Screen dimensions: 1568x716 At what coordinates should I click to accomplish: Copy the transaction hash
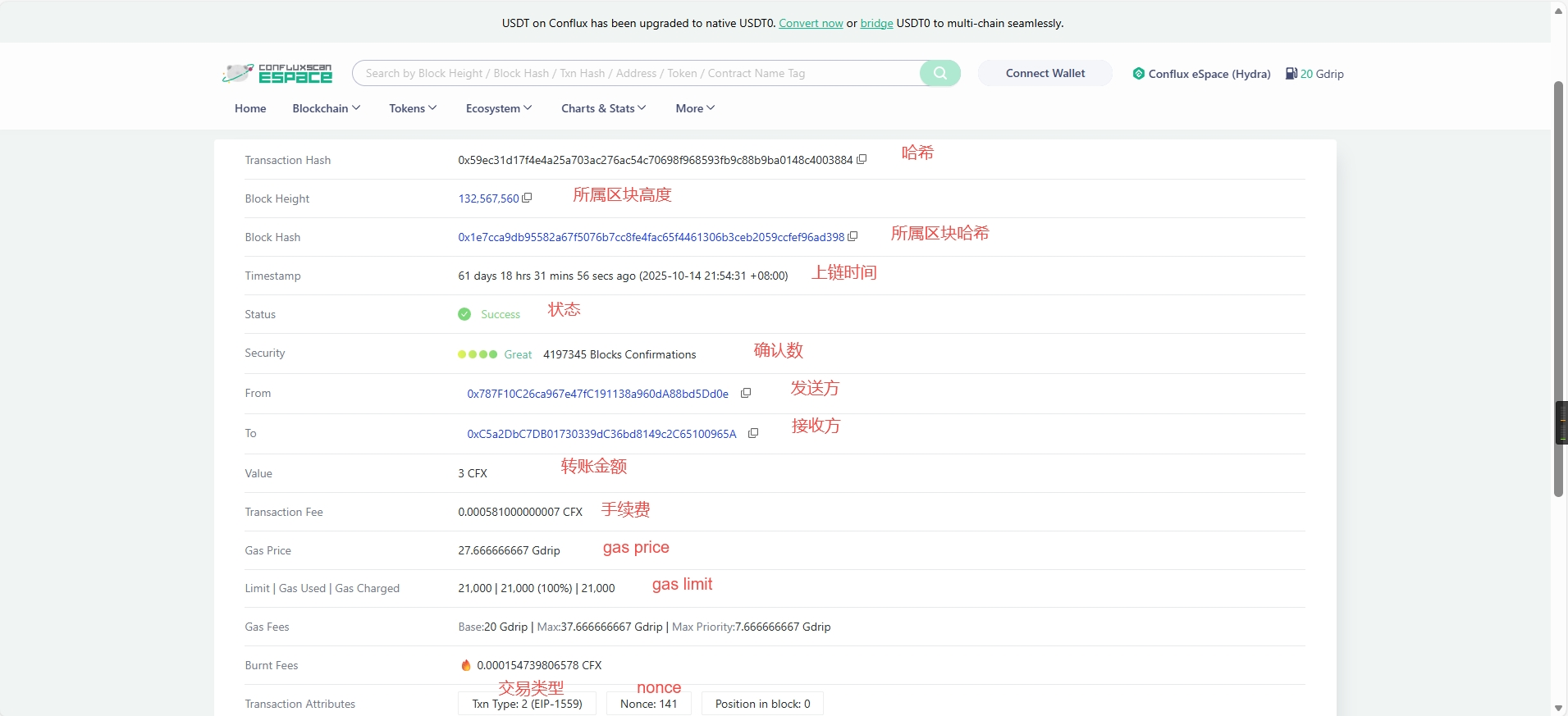pyautogui.click(x=862, y=160)
